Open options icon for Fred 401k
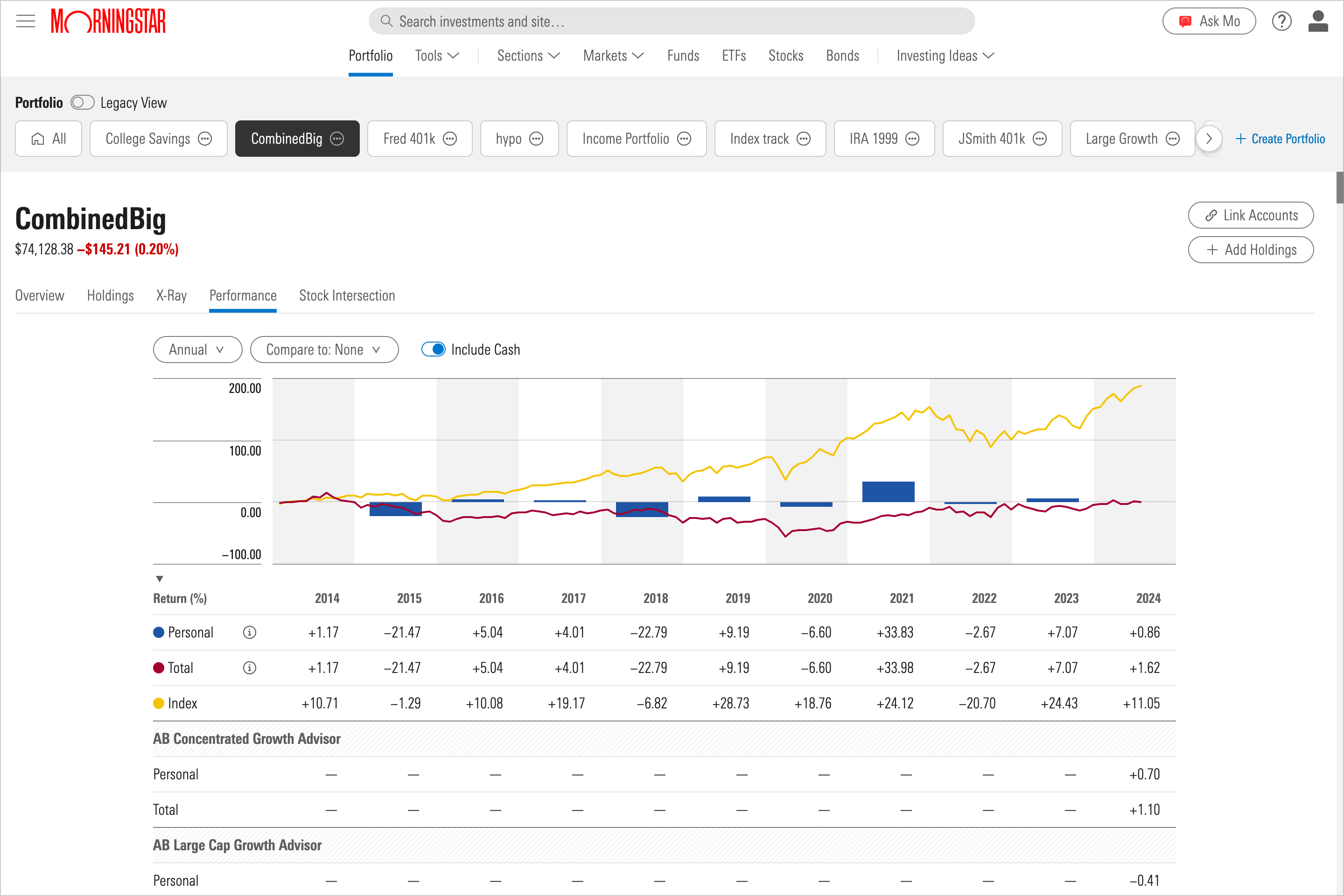 pyautogui.click(x=450, y=139)
